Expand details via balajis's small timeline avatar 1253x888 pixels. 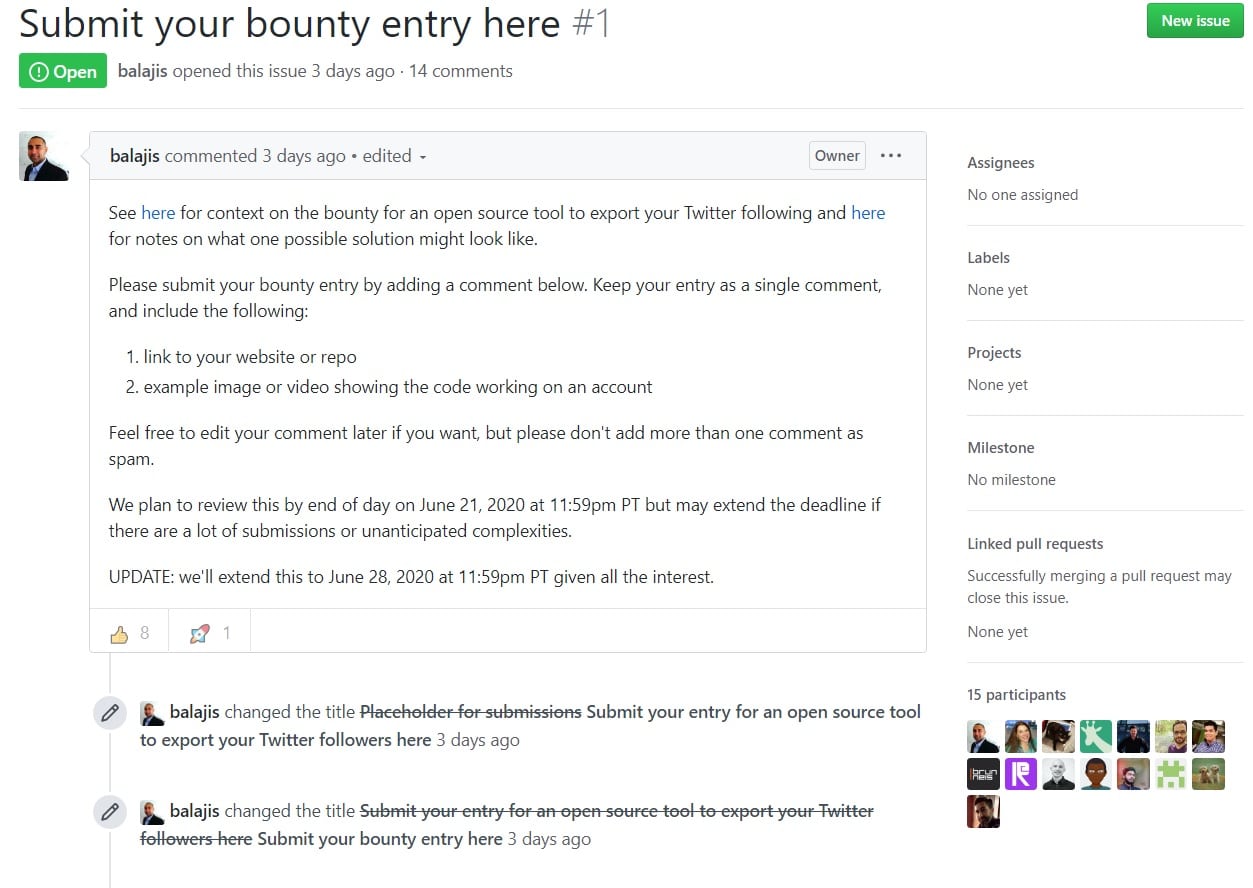(152, 712)
